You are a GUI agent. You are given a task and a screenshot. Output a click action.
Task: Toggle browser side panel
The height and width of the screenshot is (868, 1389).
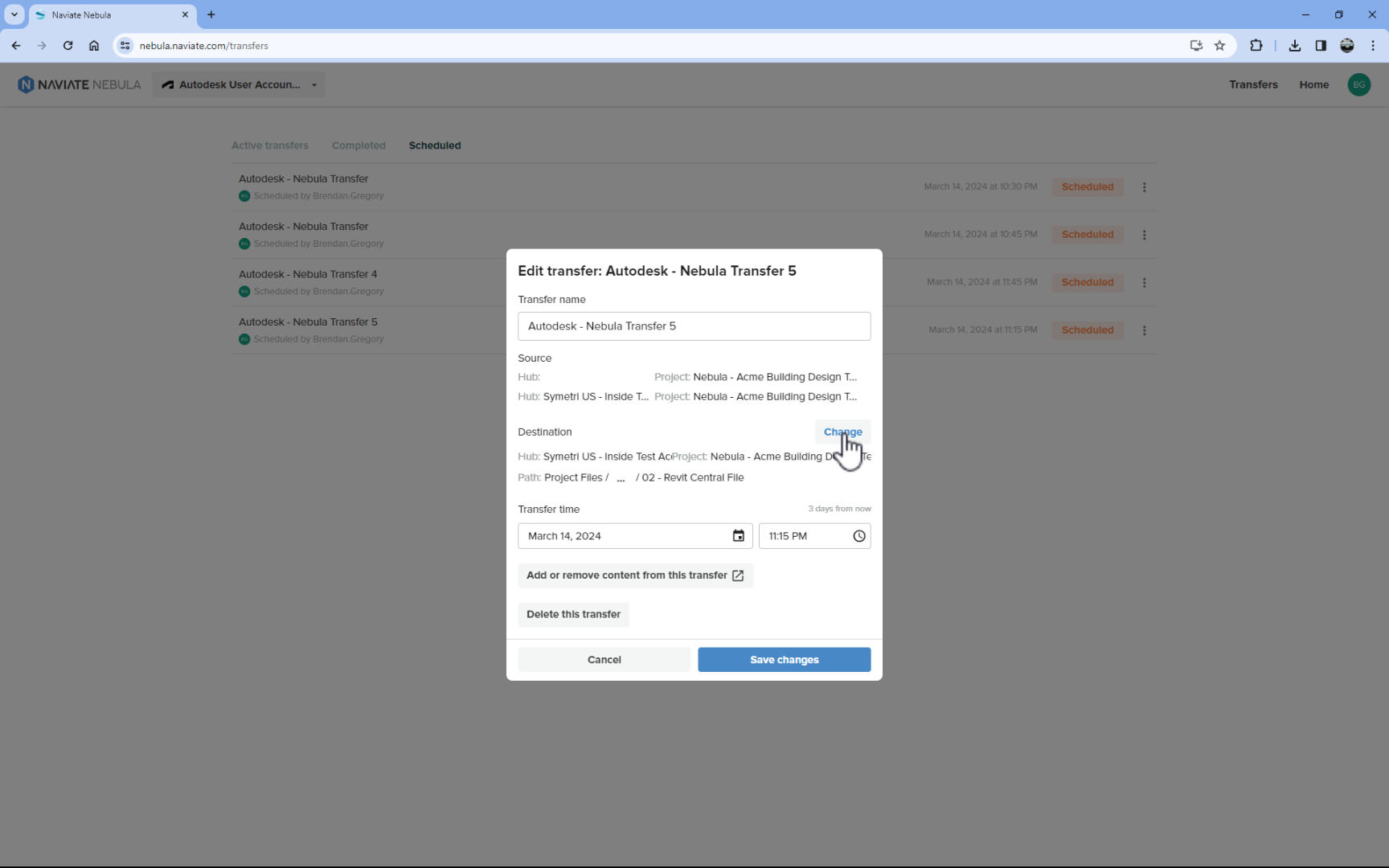(1321, 46)
